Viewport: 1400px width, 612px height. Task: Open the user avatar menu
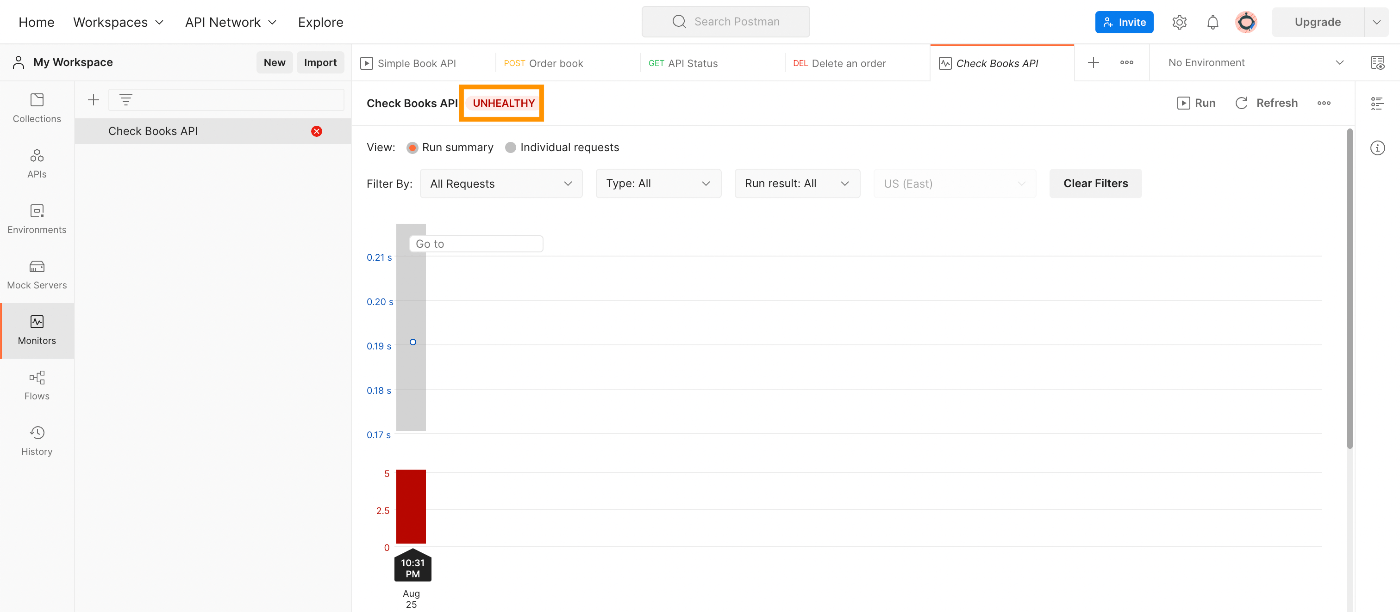[x=1246, y=22]
